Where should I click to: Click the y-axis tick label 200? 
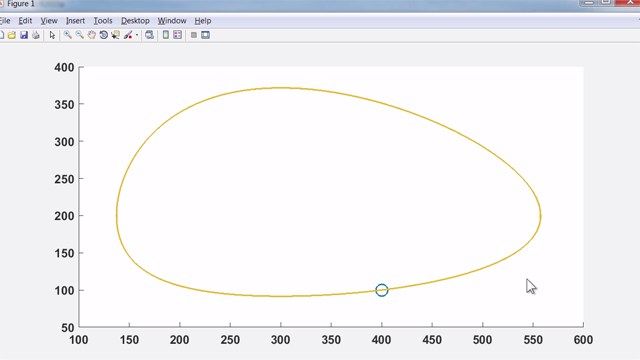[64, 216]
